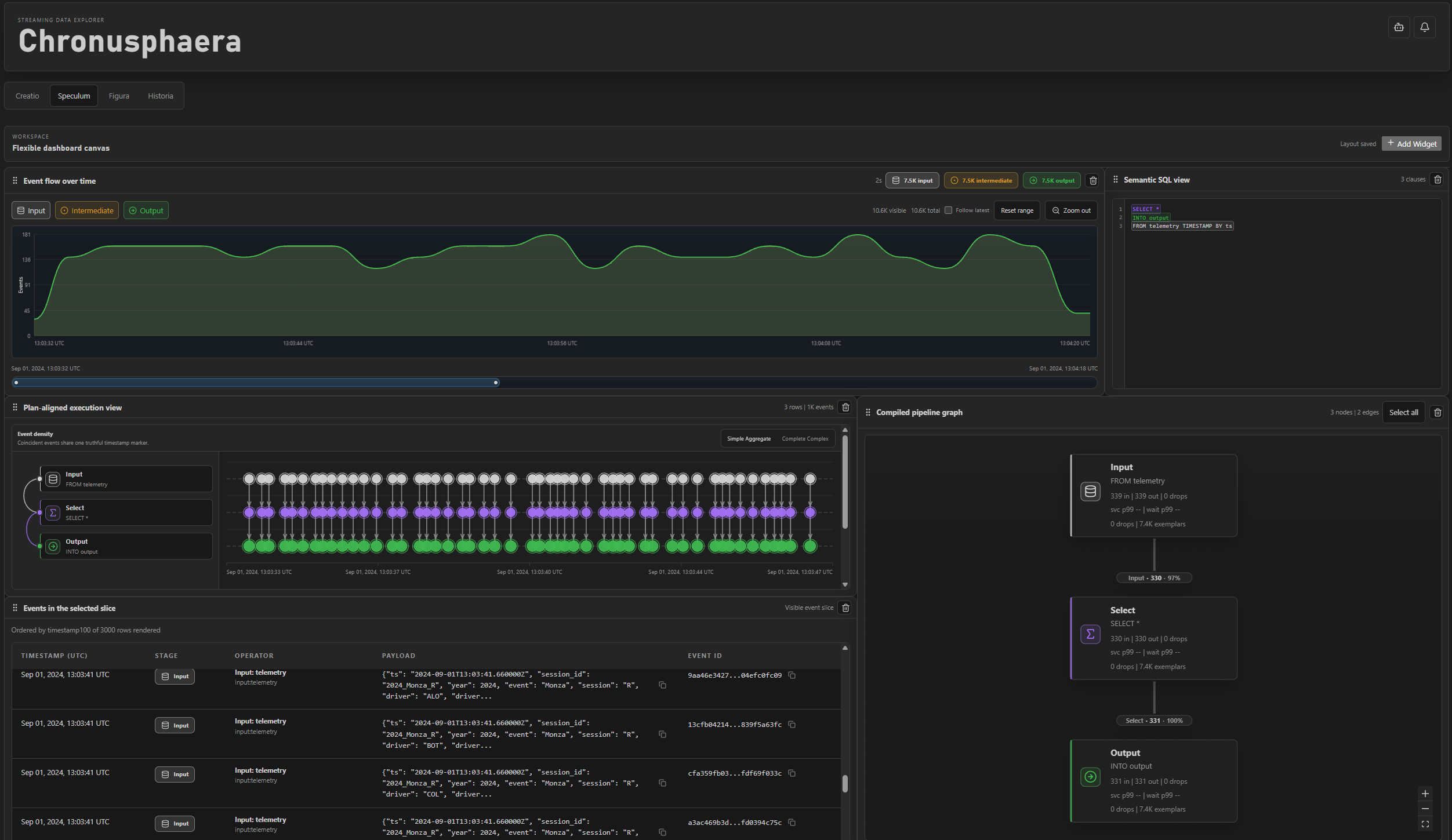Click the SELECT * SQL clause
Viewport: 1452px width, 840px height.
click(1145, 209)
